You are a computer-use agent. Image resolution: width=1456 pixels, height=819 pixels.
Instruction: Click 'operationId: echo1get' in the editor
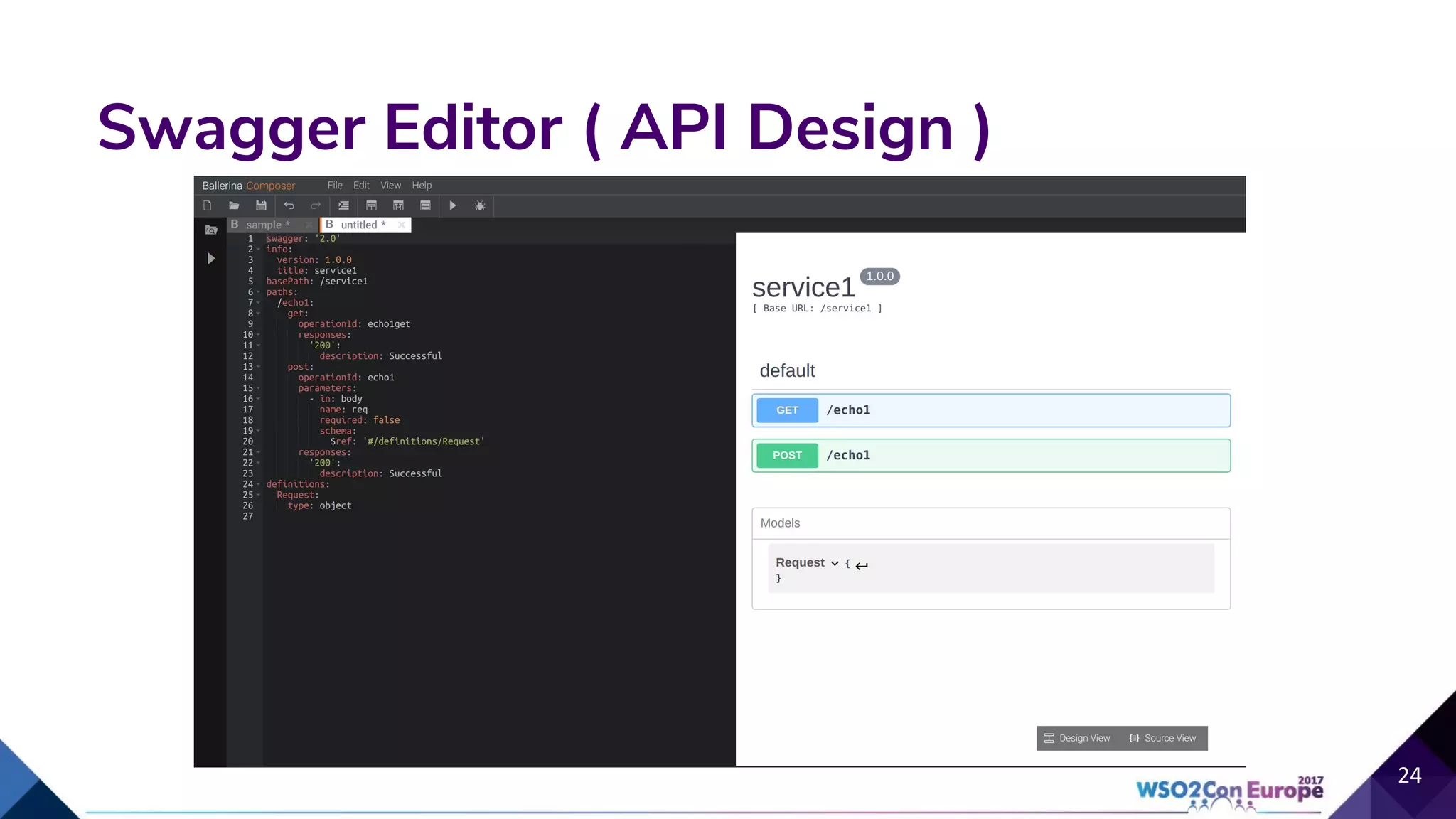354,324
